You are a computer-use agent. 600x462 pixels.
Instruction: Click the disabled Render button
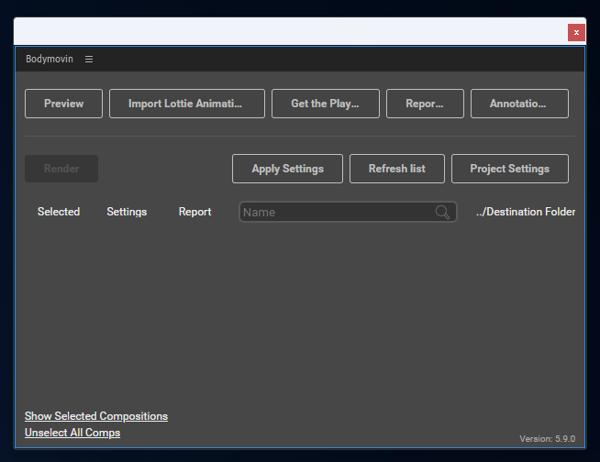pyautogui.click(x=61, y=168)
